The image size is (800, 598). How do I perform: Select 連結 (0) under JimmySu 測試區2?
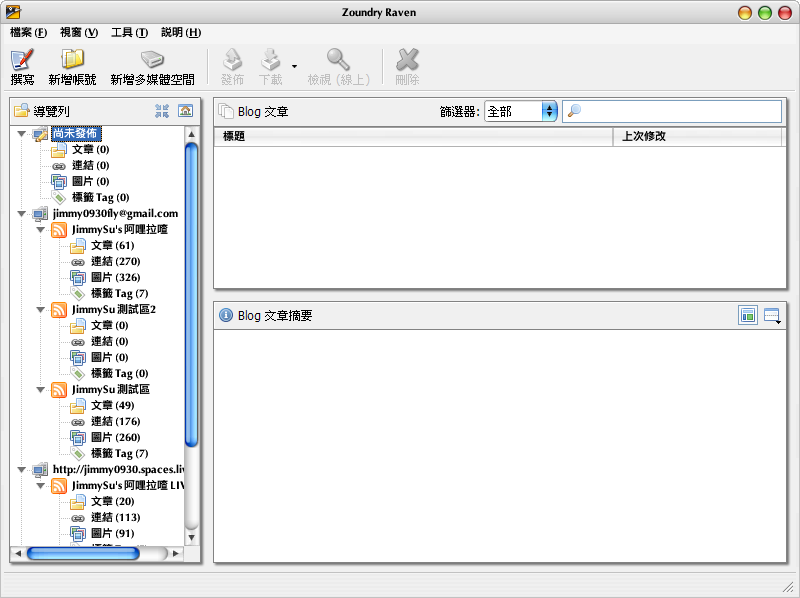tap(110, 341)
